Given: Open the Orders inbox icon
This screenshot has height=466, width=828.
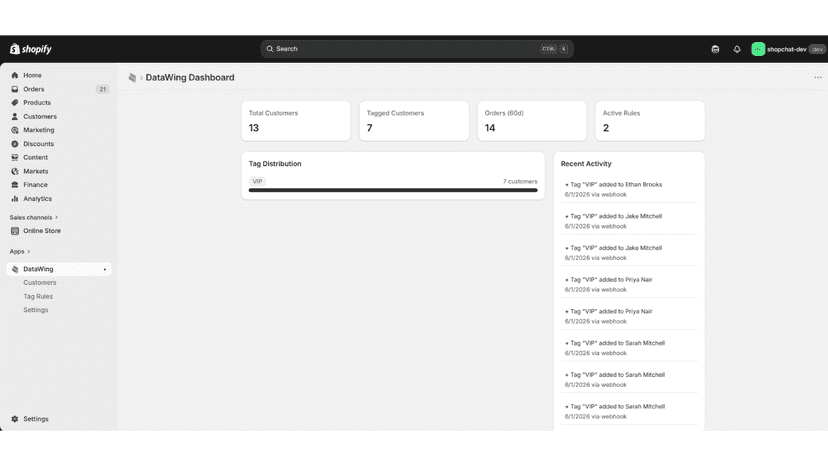Looking at the screenshot, I should point(15,89).
